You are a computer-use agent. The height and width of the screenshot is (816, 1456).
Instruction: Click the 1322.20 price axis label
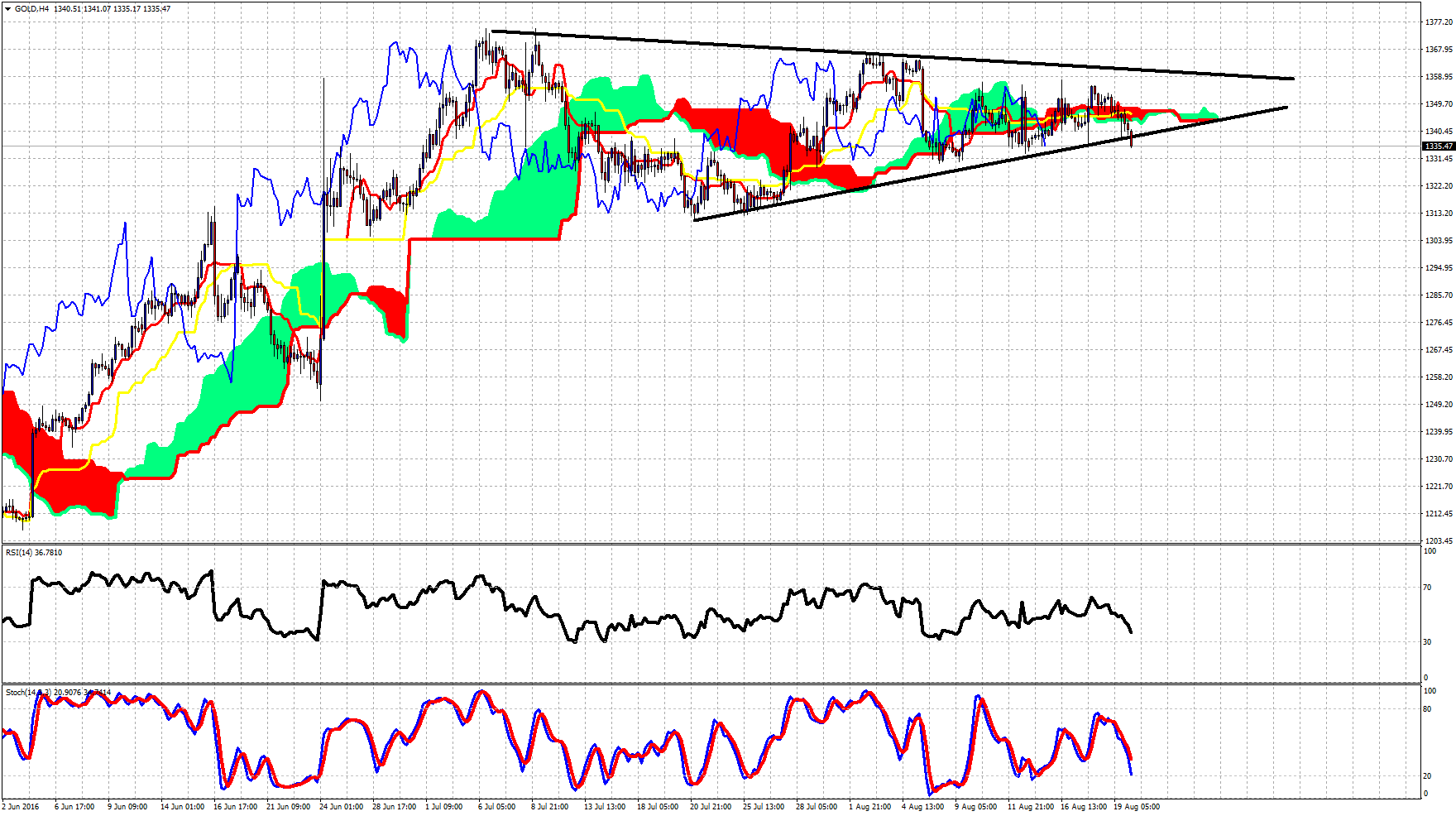click(x=1439, y=186)
